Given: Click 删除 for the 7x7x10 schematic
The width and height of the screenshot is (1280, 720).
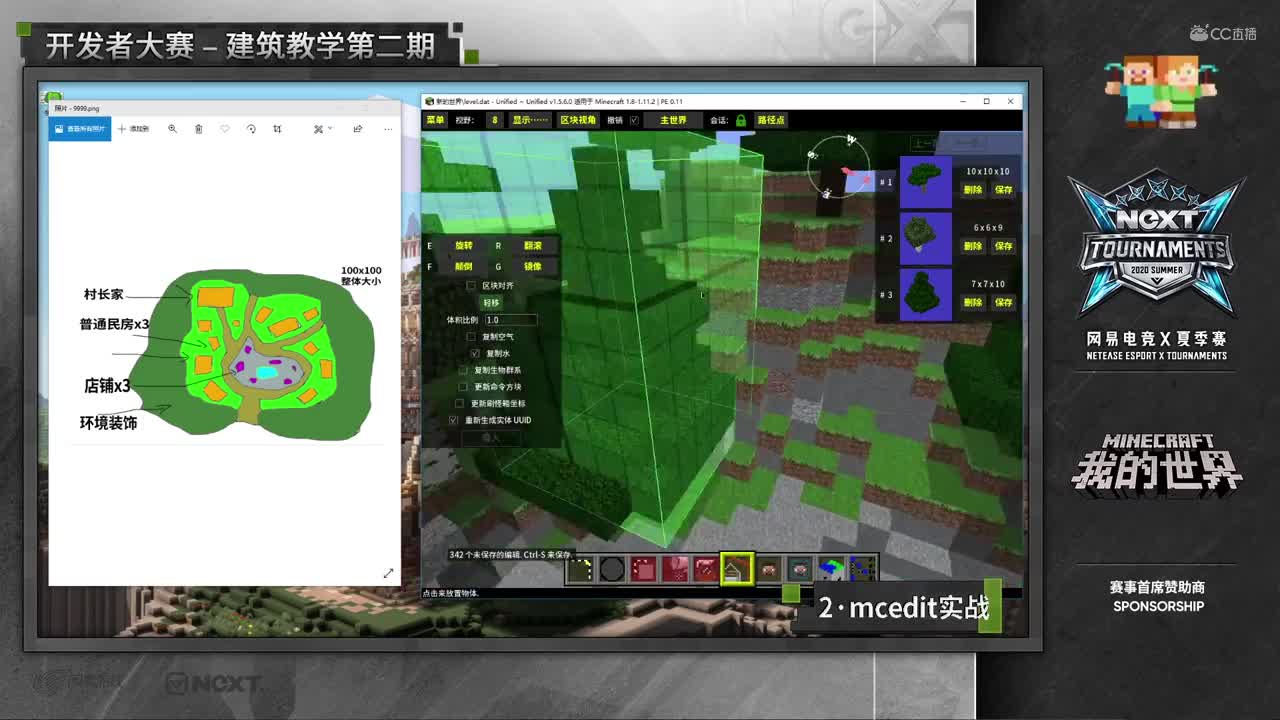Looking at the screenshot, I should (973, 302).
